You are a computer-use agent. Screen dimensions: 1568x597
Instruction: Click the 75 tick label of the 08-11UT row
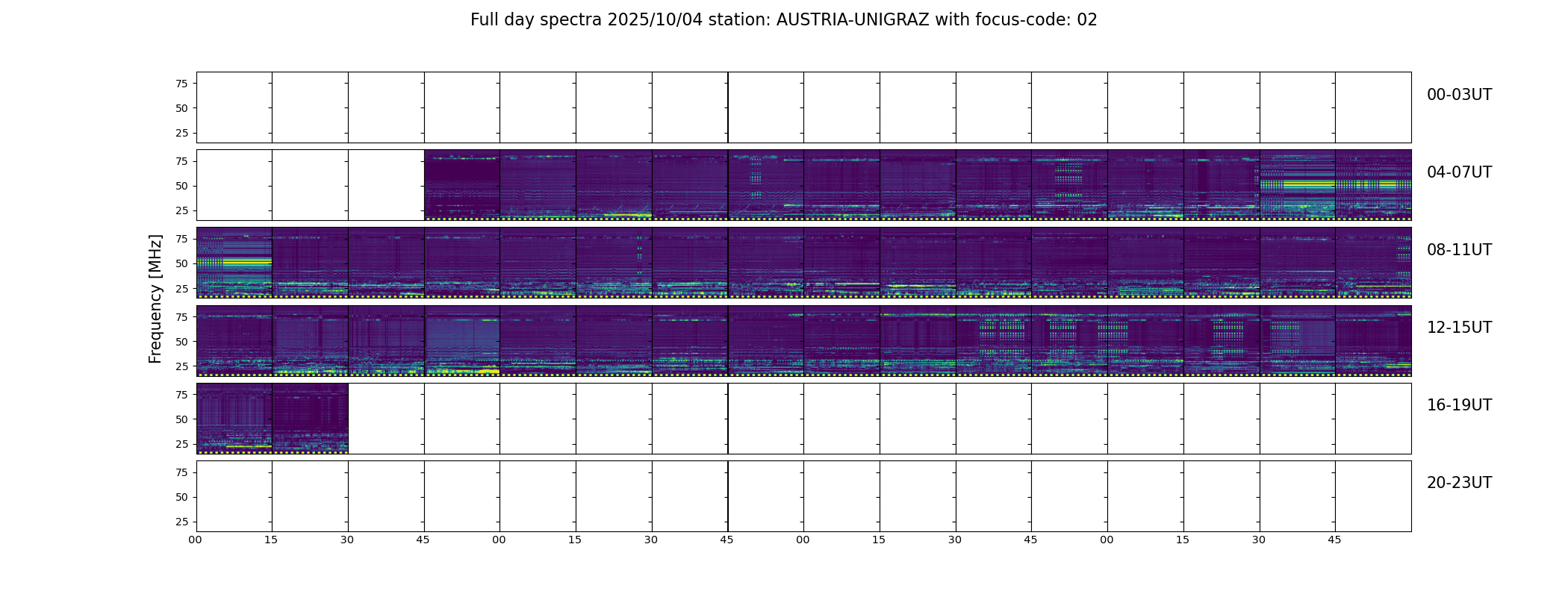click(x=181, y=239)
